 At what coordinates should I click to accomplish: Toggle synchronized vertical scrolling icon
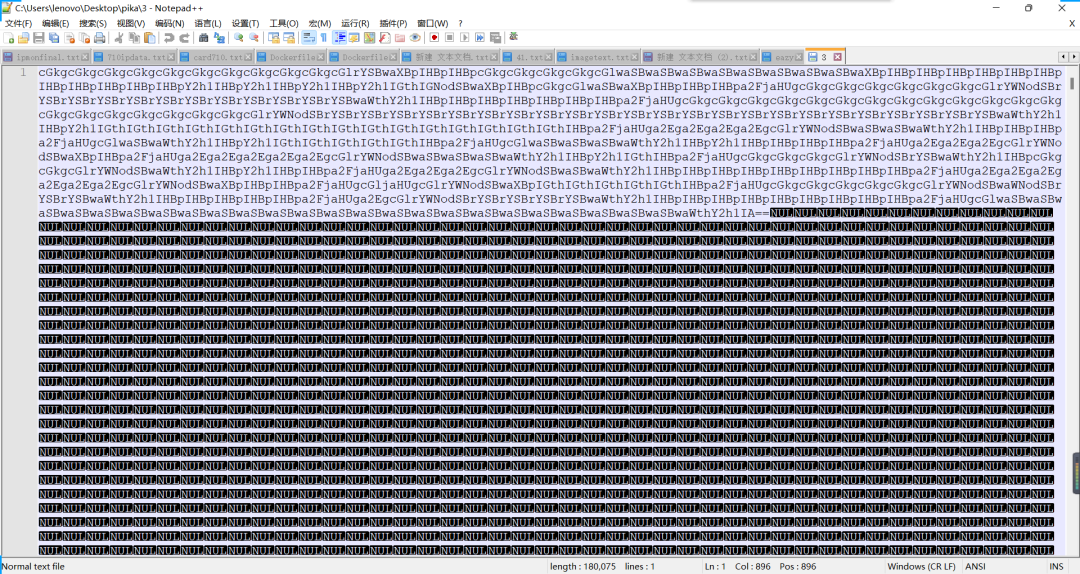click(x=274, y=38)
